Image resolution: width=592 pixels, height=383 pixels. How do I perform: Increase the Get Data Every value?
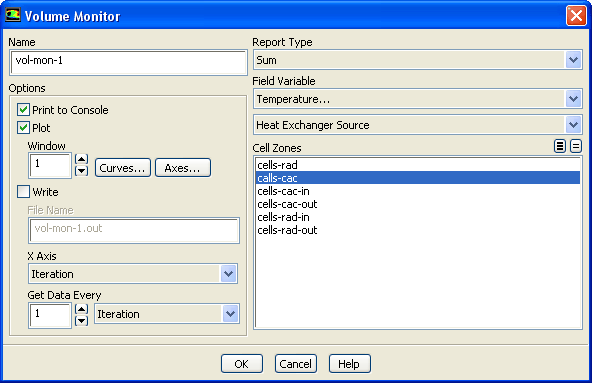tap(82, 309)
